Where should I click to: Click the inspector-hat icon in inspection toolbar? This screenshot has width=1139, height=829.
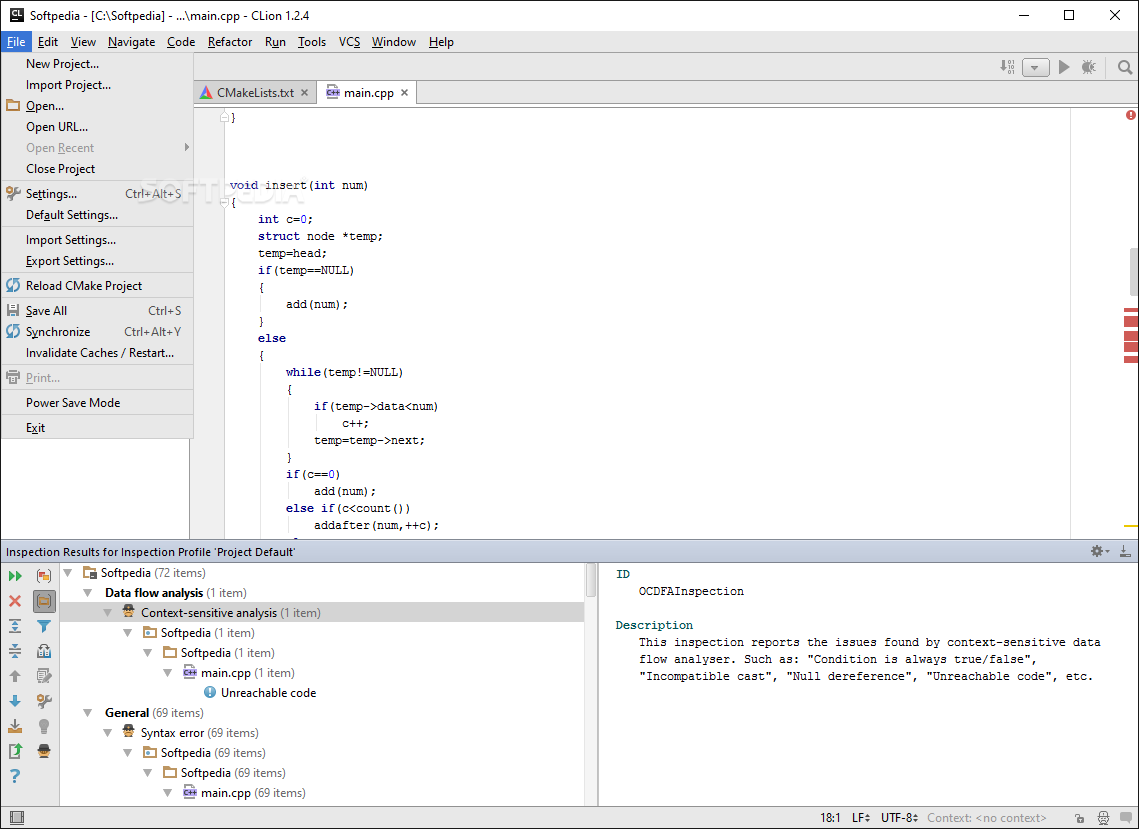coord(44,751)
